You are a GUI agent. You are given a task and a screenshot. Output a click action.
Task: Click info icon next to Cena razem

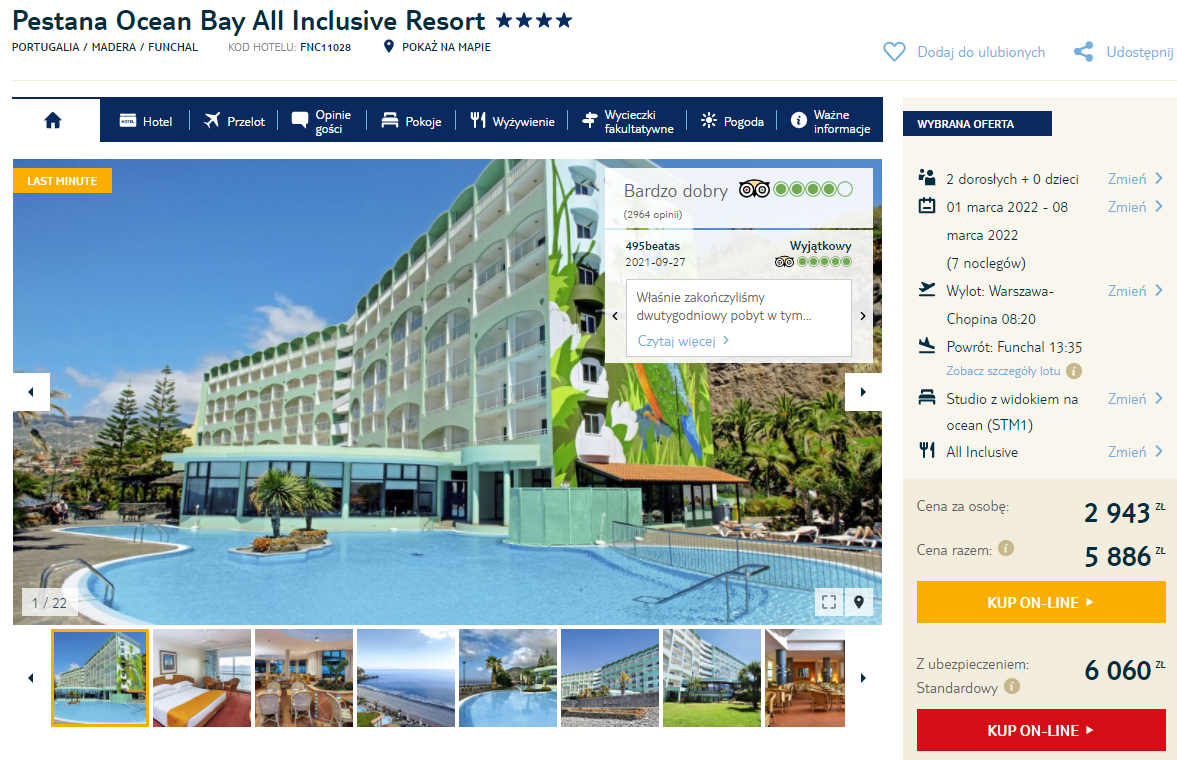1006,548
